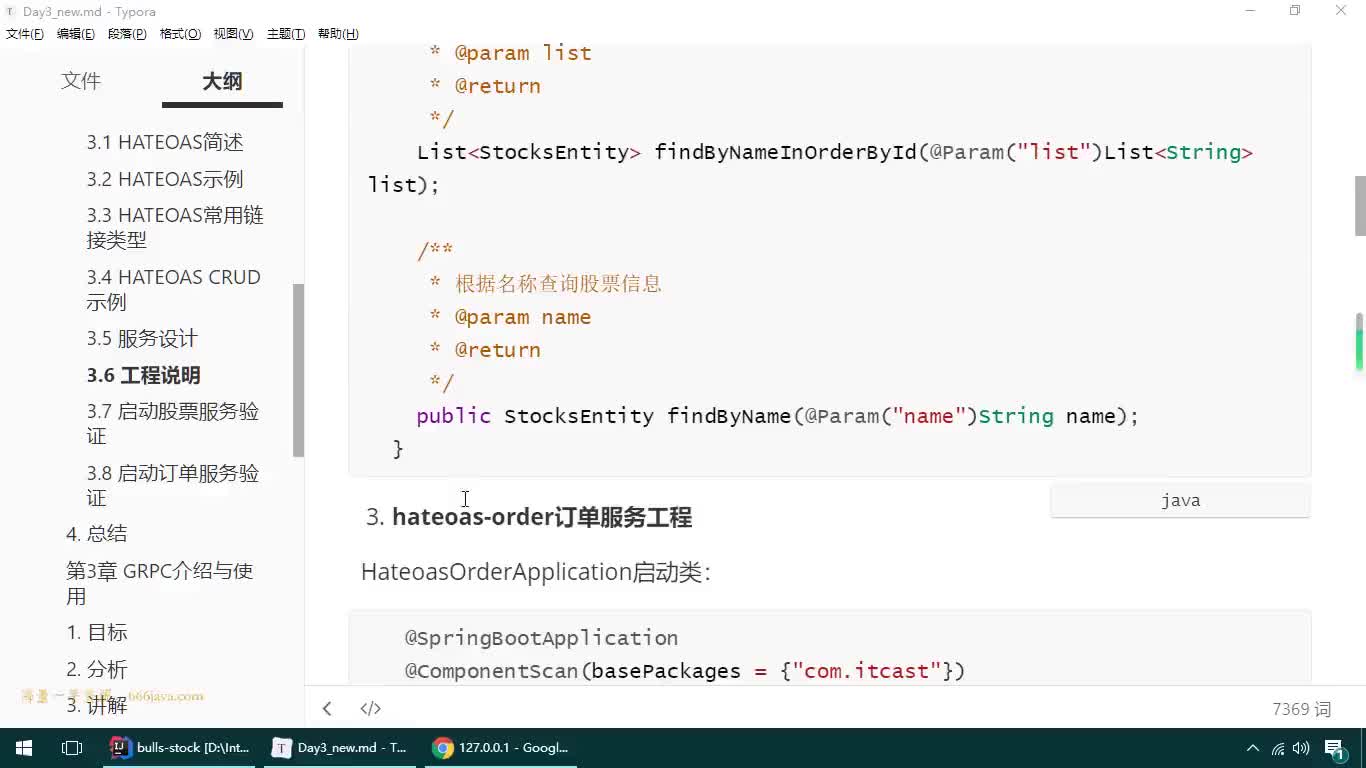Screen dimensions: 1366x768
Task: Switch to bulls-stock IntelliJ taskbar window
Action: coord(180,748)
